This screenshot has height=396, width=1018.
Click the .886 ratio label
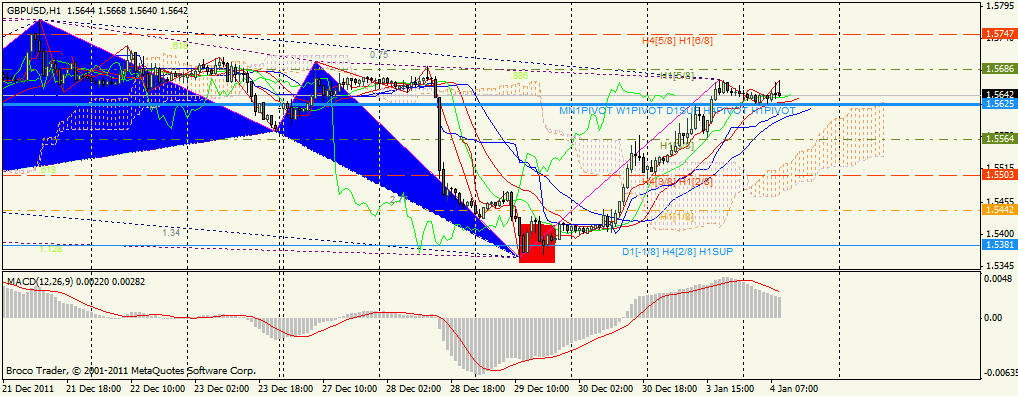click(519, 76)
